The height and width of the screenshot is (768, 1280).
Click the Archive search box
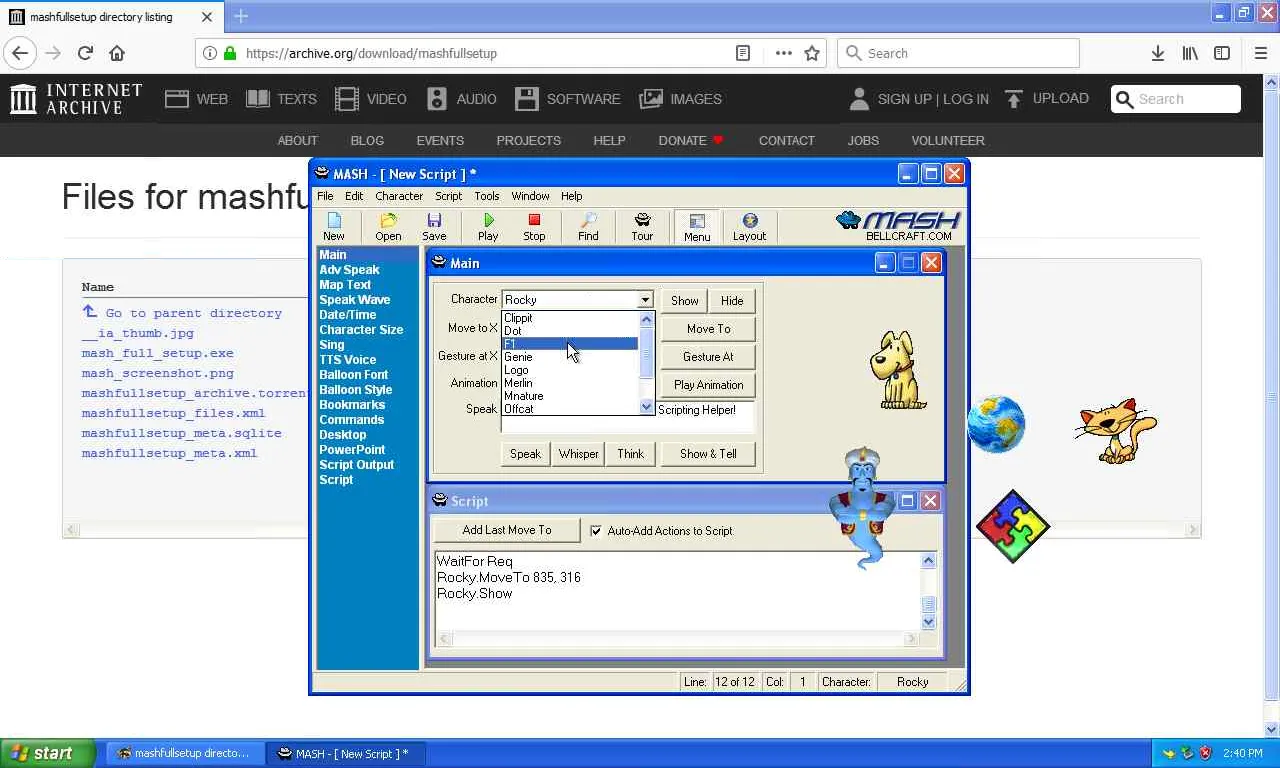click(x=1176, y=99)
